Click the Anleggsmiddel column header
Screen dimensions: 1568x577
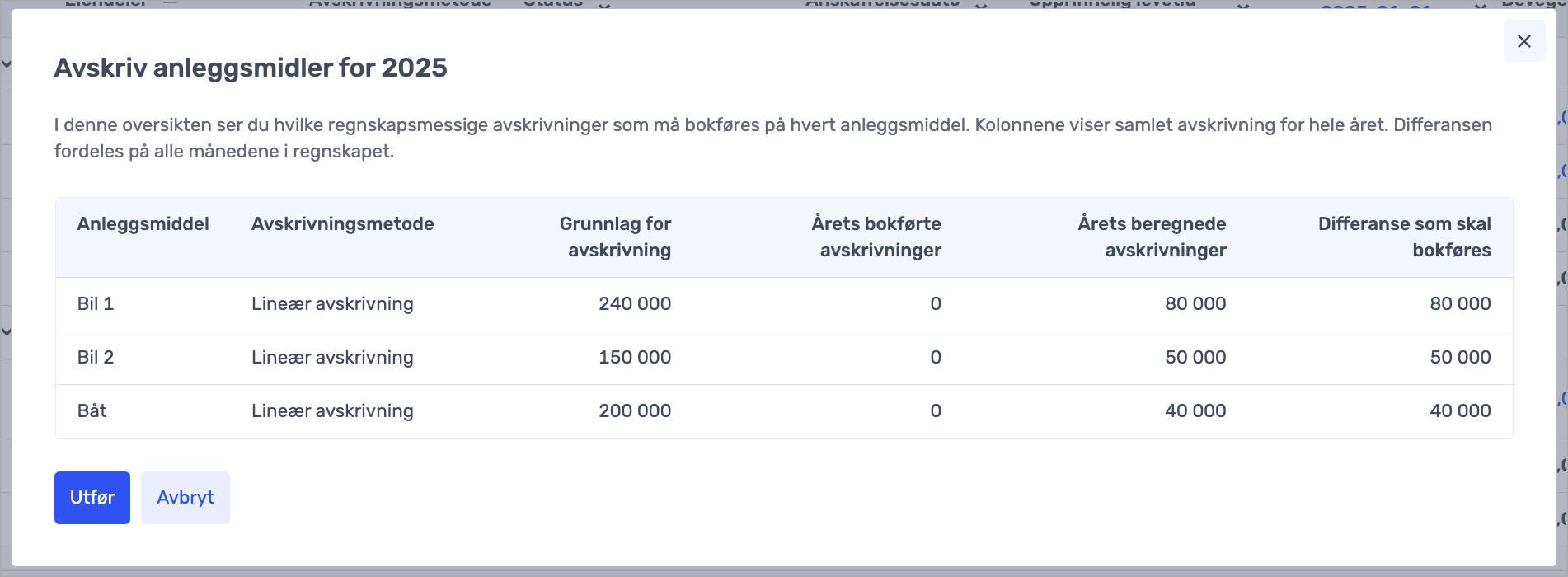(143, 224)
